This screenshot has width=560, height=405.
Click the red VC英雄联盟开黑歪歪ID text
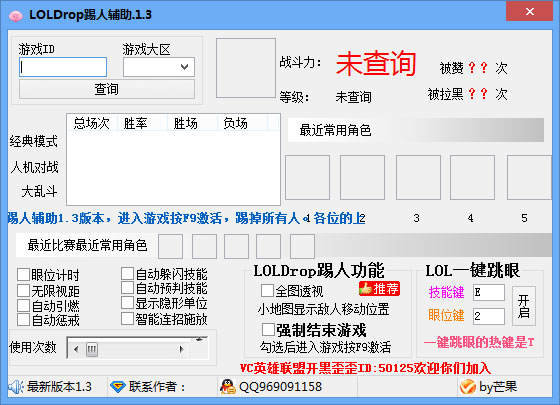[365, 368]
